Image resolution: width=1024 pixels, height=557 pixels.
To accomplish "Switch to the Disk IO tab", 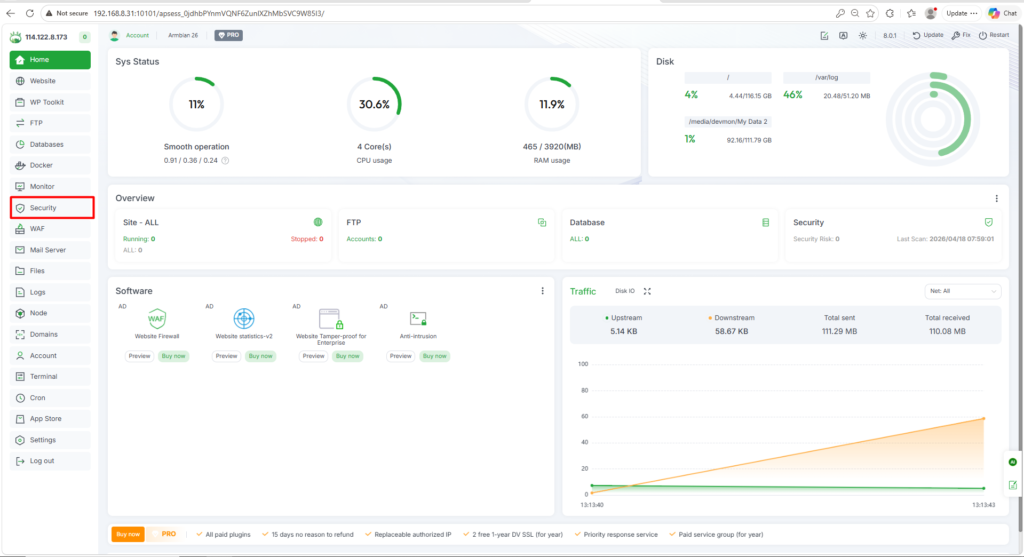I will point(624,291).
